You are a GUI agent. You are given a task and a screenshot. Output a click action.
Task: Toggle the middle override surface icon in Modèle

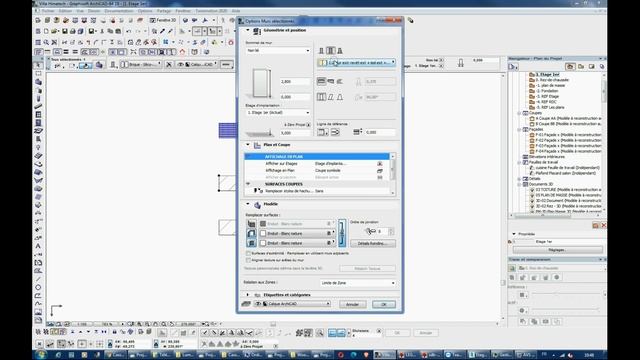(x=251, y=233)
